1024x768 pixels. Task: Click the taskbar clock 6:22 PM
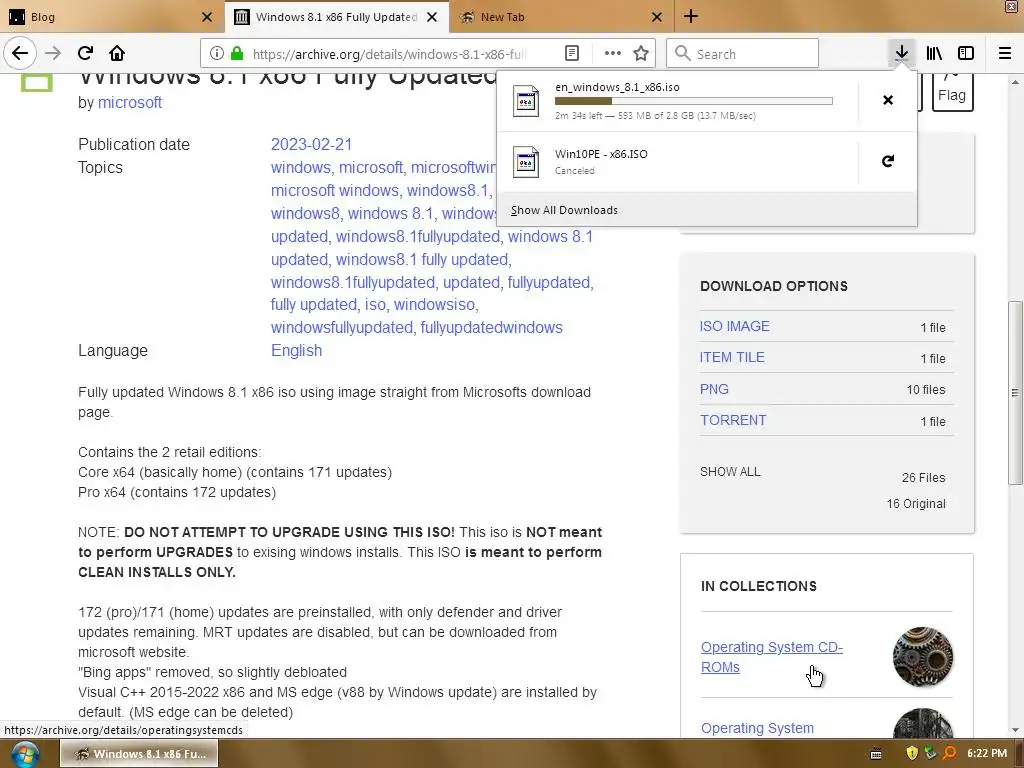click(987, 753)
